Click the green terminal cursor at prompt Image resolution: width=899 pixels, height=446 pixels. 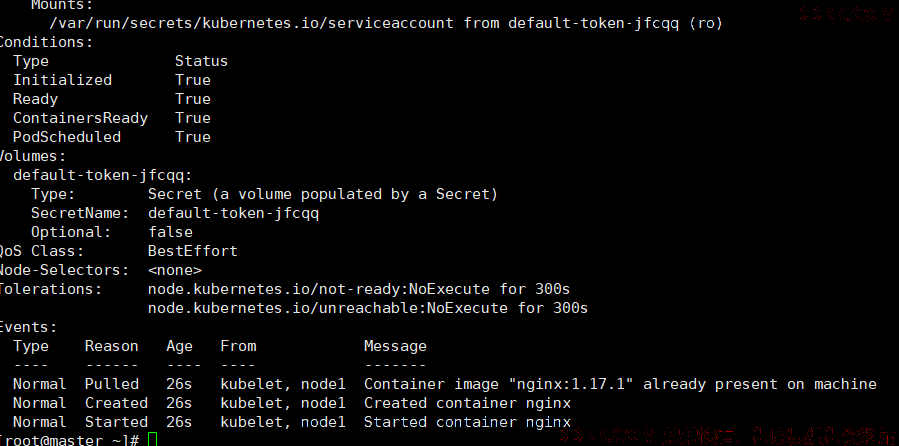(152, 440)
